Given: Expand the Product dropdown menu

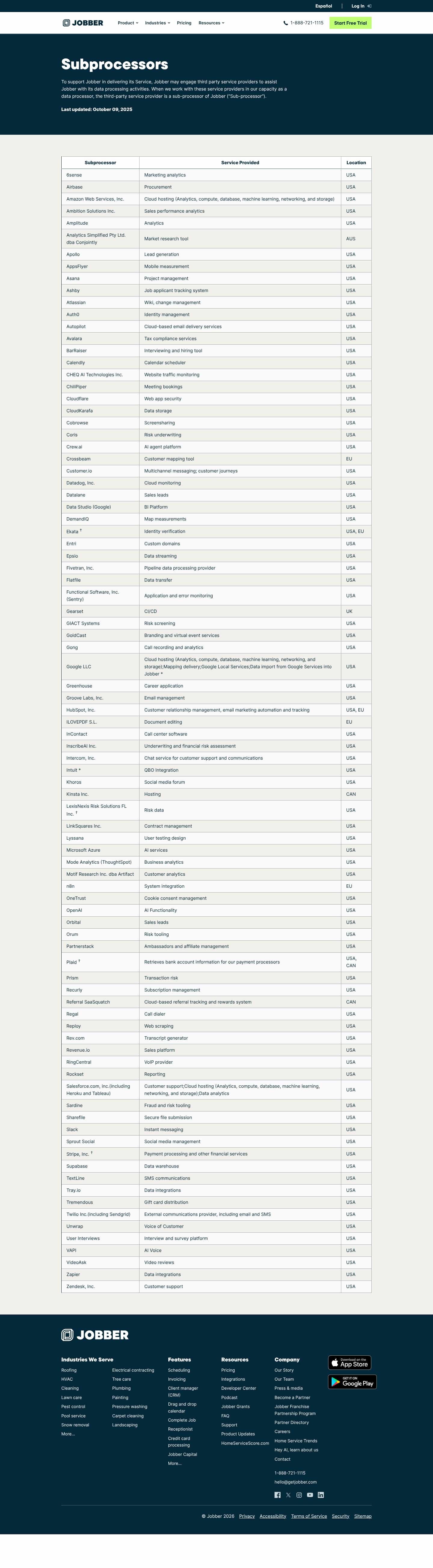Looking at the screenshot, I should point(128,23).
